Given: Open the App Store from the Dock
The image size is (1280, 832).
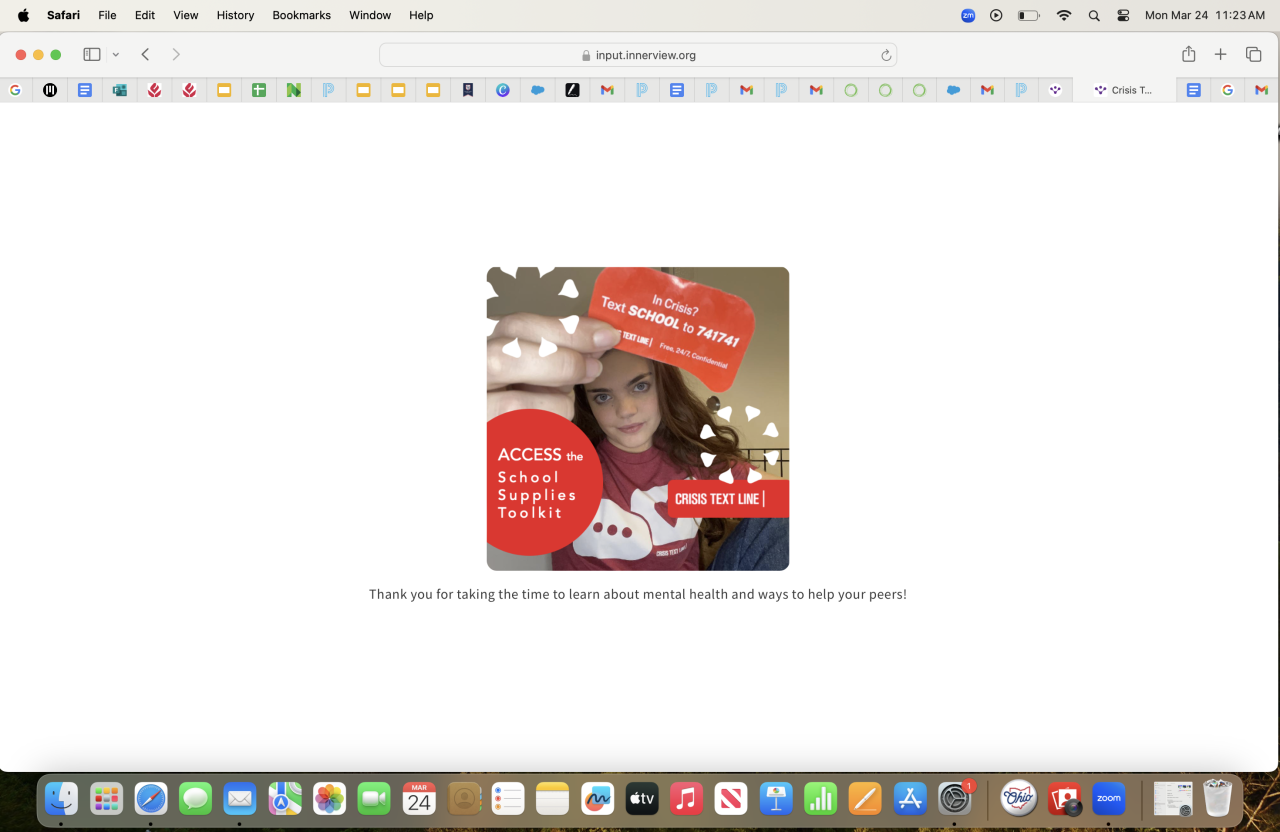Looking at the screenshot, I should [910, 798].
